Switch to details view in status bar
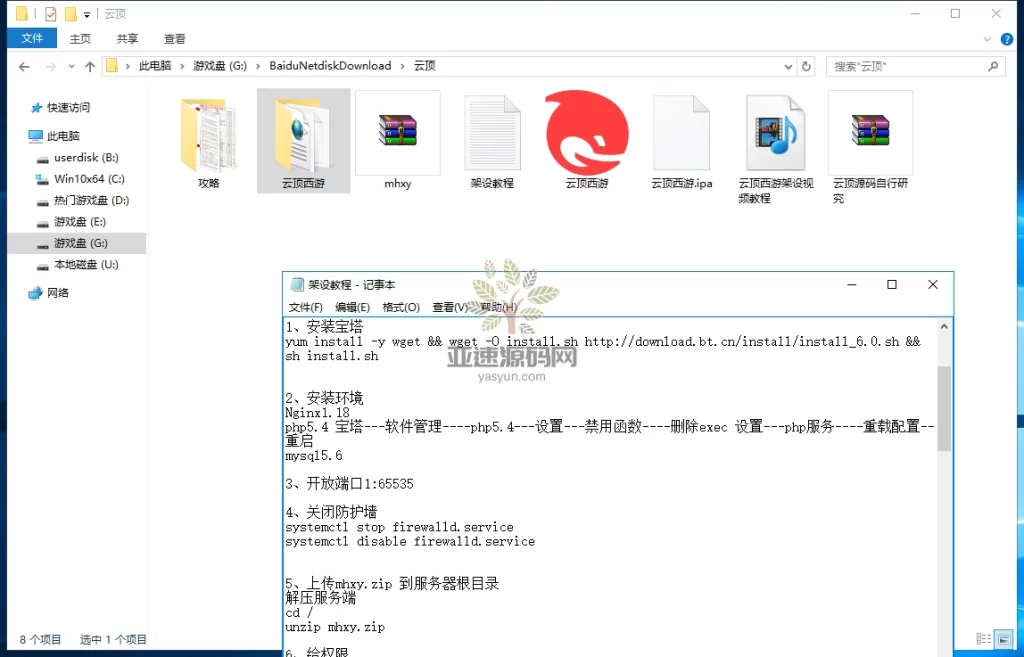The image size is (1024, 657). click(982, 638)
